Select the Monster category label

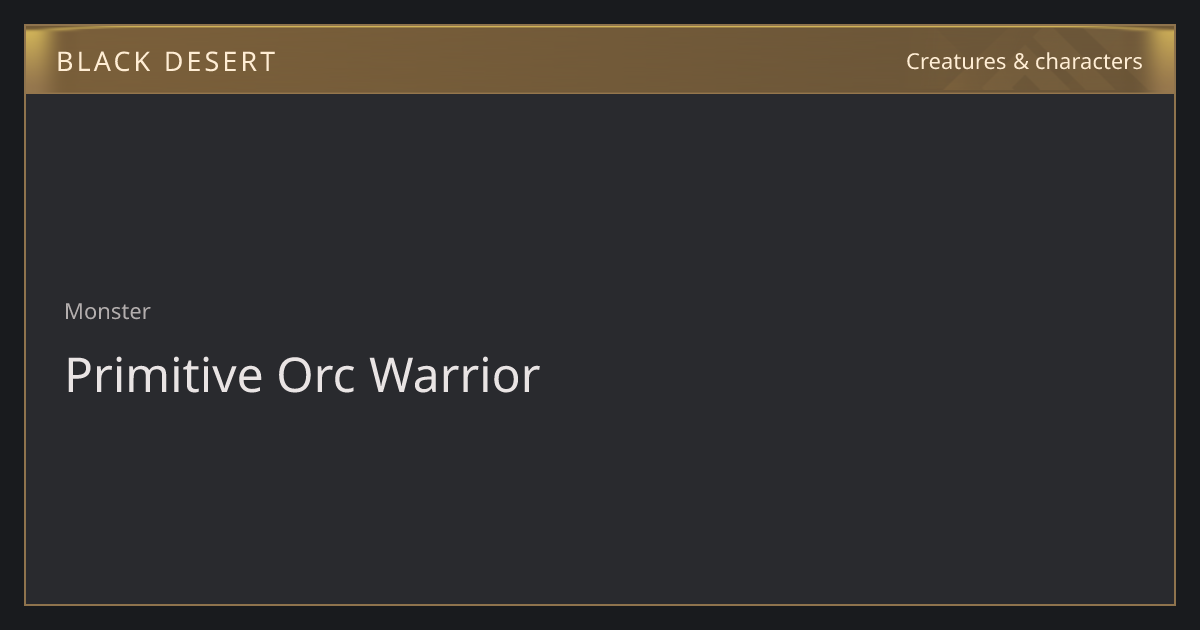tap(107, 311)
